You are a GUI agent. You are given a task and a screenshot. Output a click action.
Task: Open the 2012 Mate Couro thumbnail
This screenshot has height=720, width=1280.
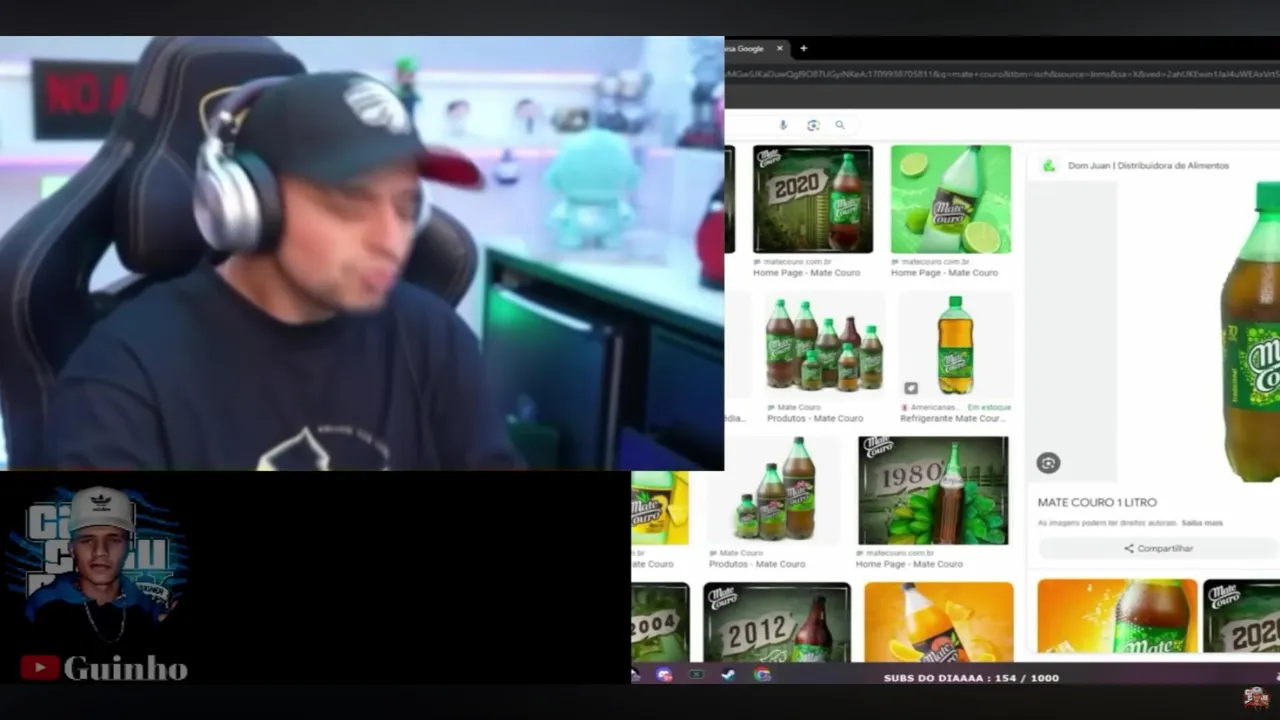click(777, 622)
